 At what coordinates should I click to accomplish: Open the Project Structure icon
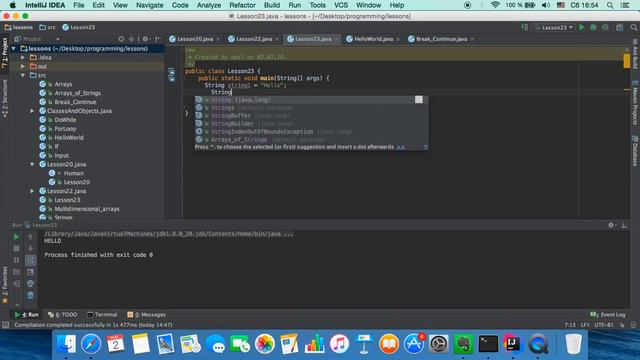(620, 27)
